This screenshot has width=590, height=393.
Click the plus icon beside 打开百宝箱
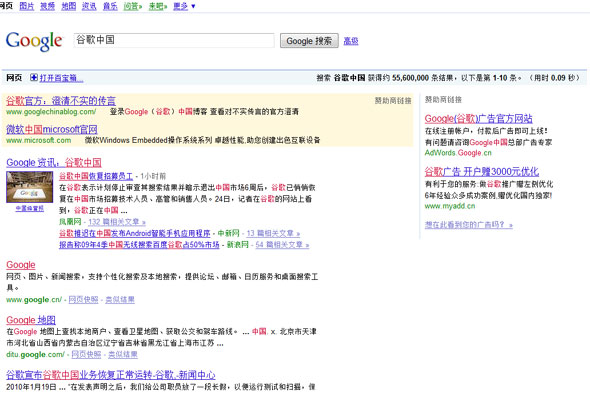click(34, 78)
